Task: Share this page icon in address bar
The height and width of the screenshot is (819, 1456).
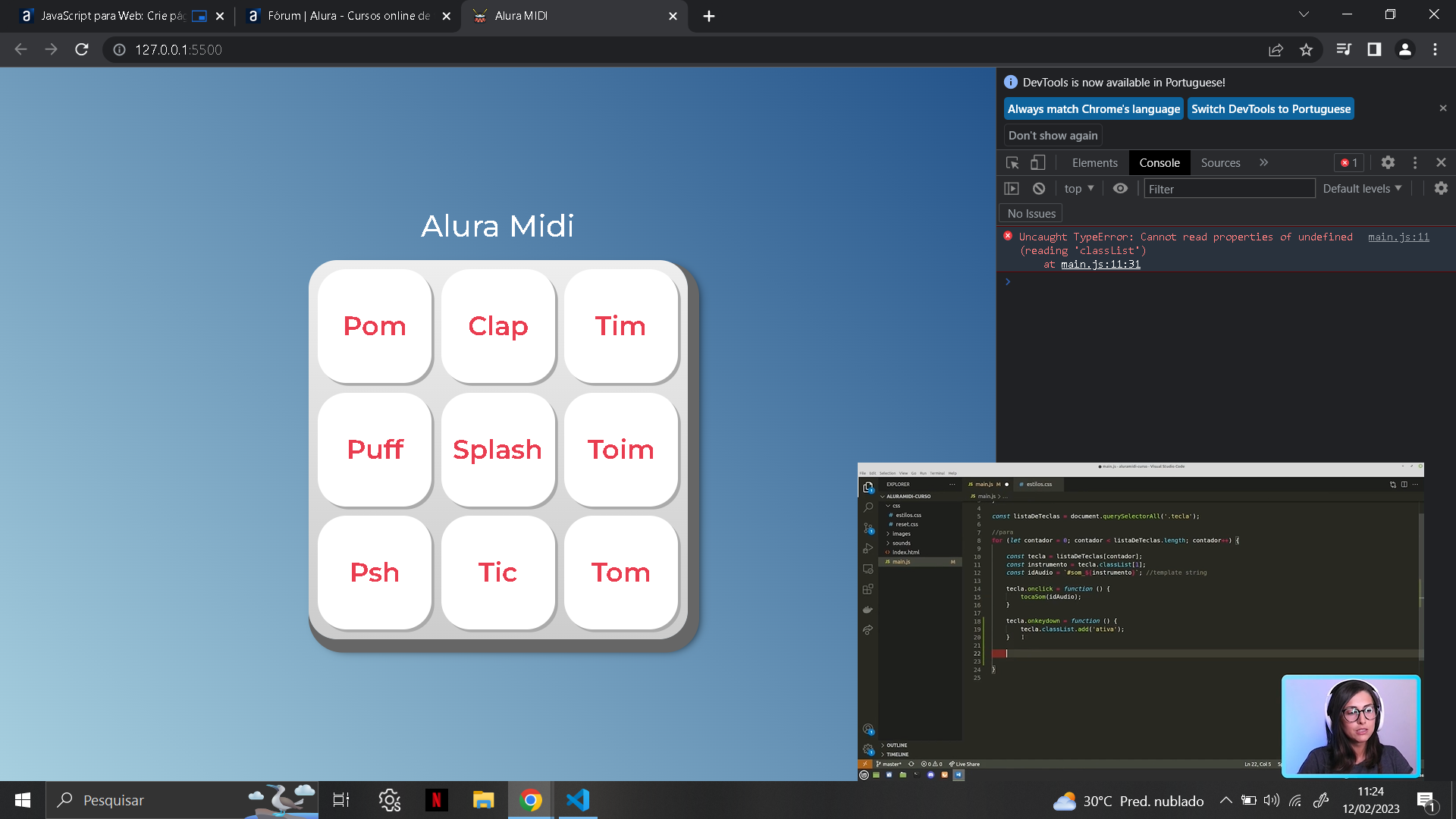Action: click(x=1276, y=49)
